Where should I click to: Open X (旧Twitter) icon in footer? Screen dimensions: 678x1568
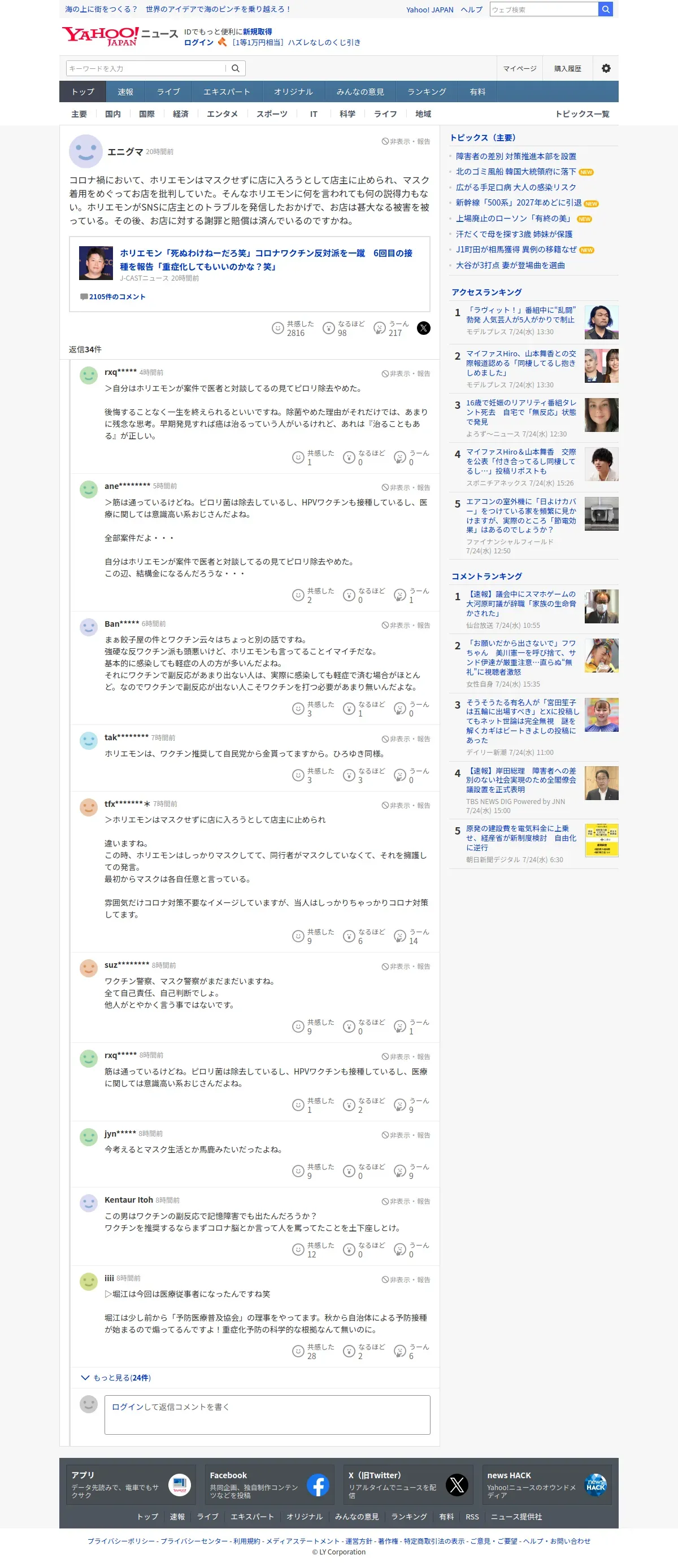pos(457,1485)
